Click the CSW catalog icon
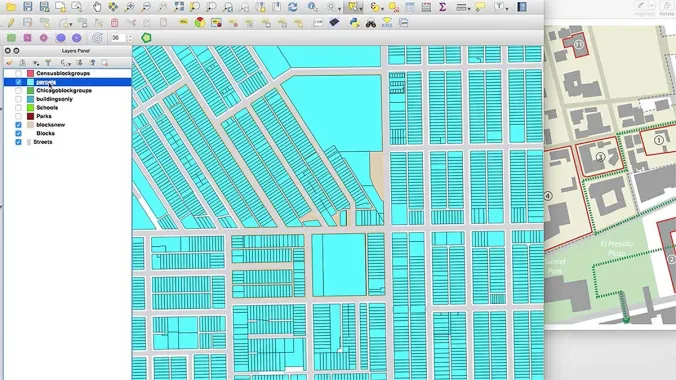Image resolution: width=676 pixels, height=380 pixels. point(318,22)
